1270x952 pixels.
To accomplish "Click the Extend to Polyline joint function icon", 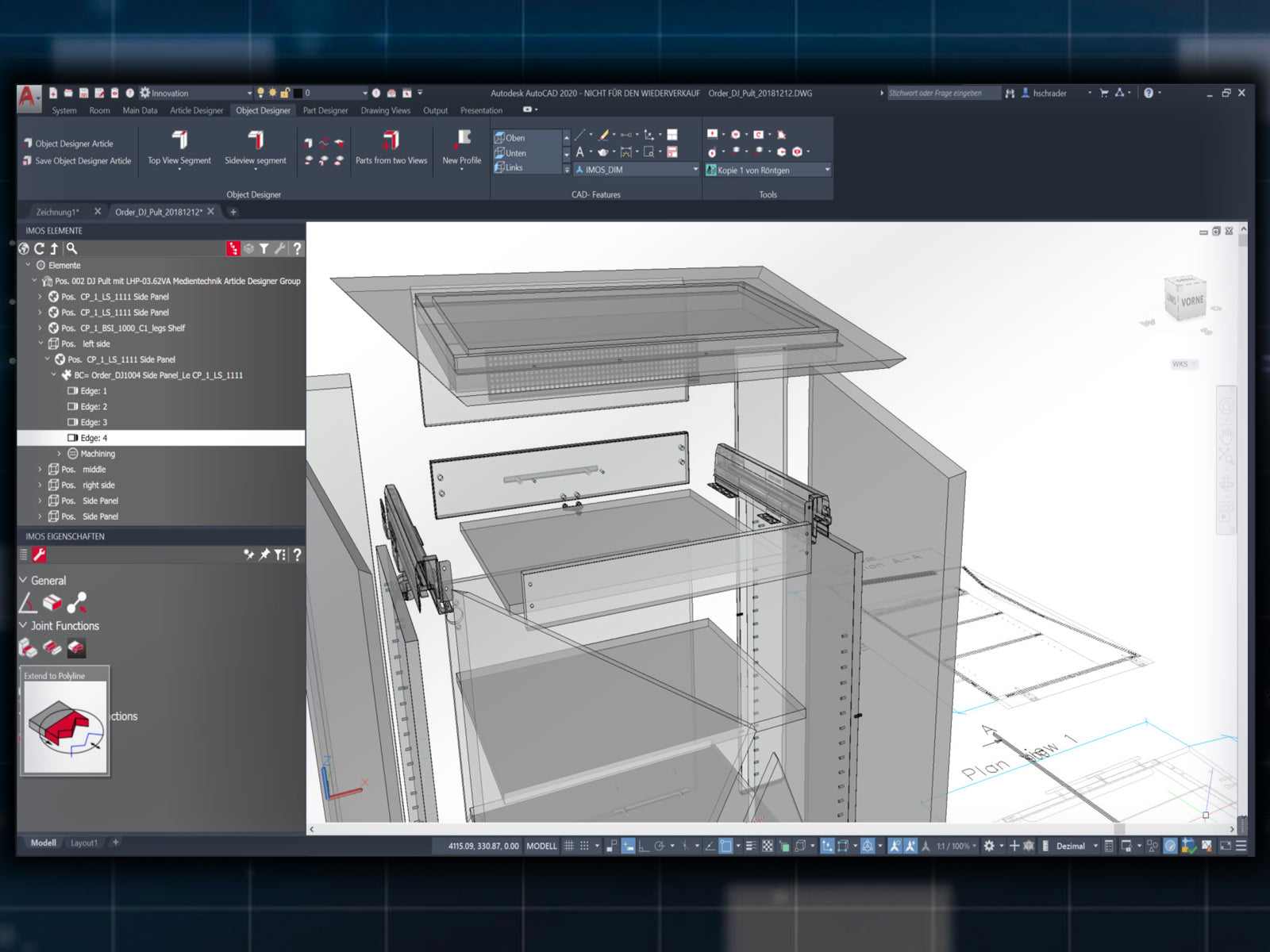I will pos(76,648).
